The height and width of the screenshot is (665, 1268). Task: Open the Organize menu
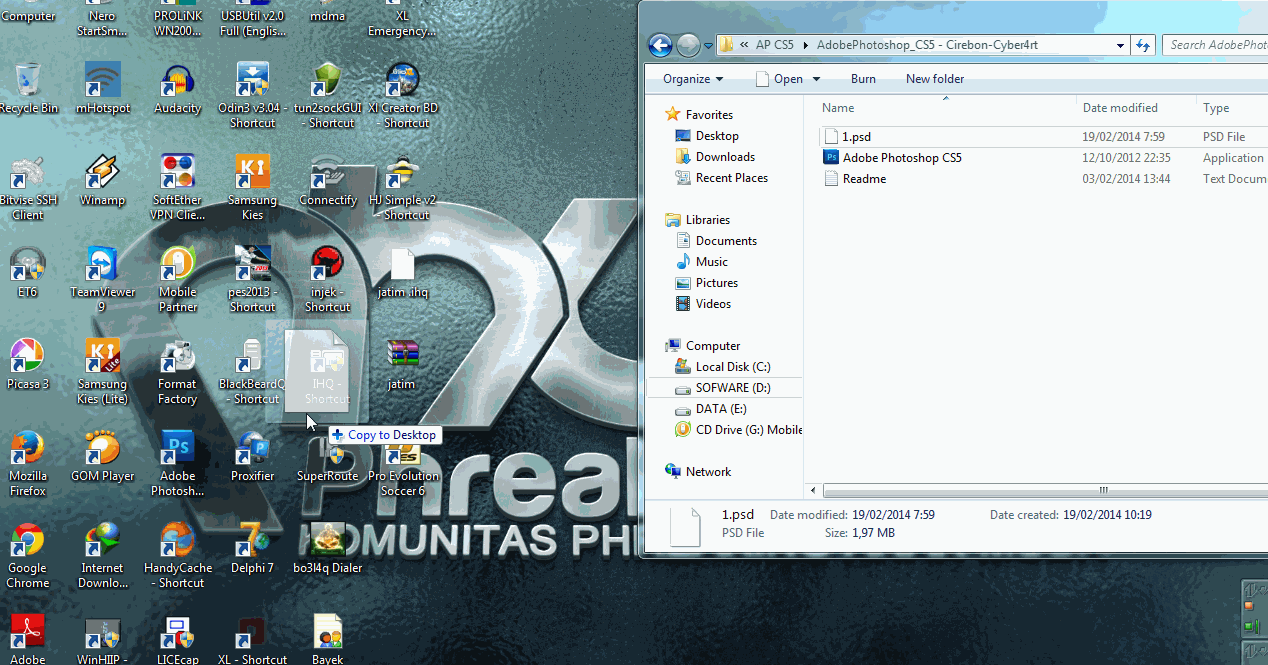pos(693,79)
